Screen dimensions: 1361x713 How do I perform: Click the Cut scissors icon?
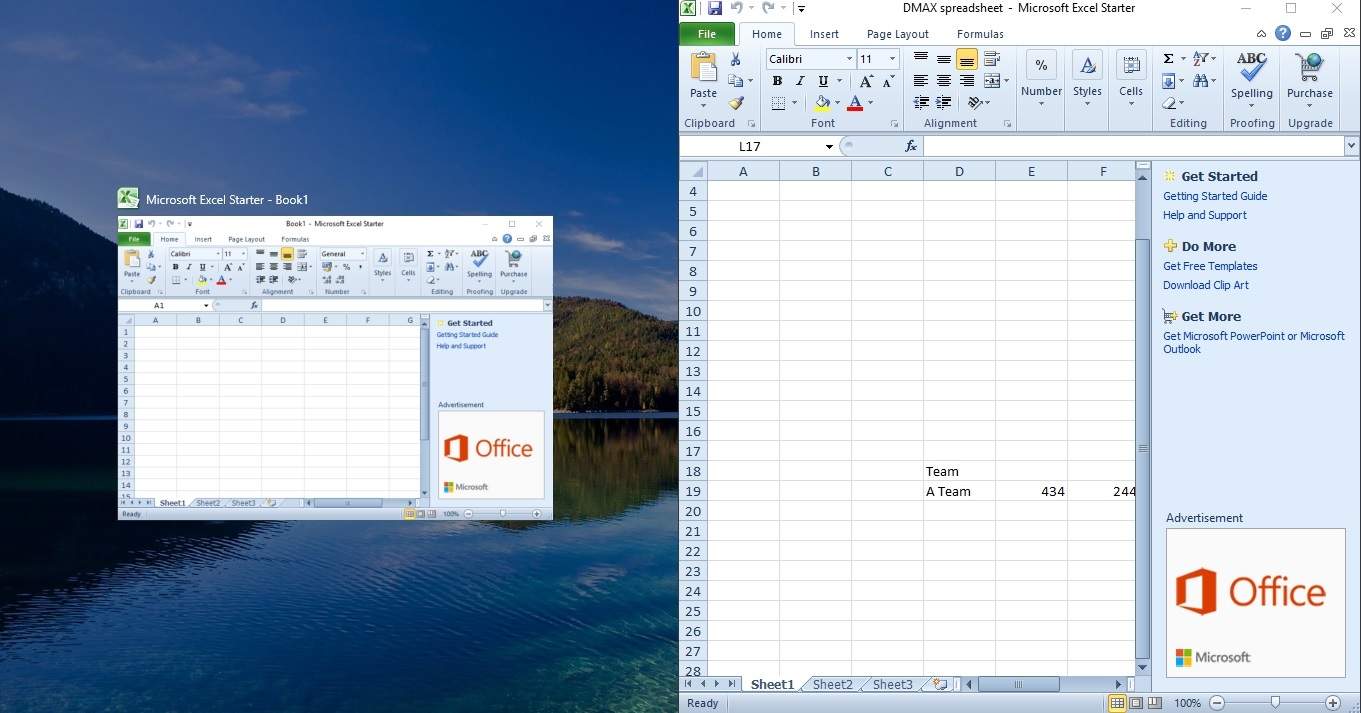point(736,60)
